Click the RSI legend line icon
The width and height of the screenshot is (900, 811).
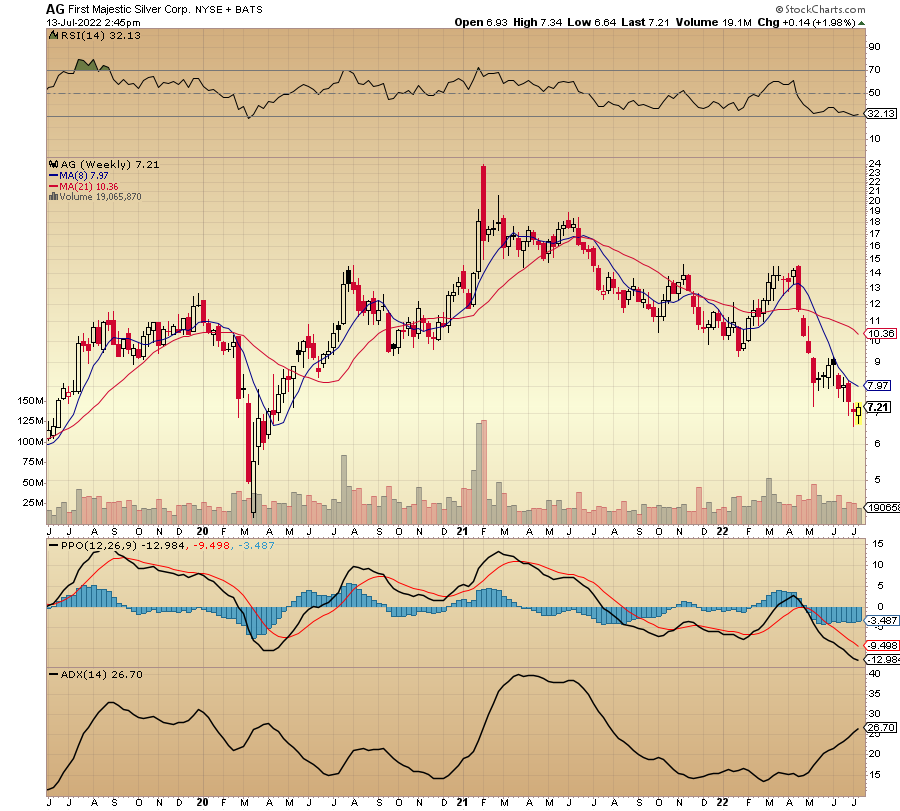(53, 36)
